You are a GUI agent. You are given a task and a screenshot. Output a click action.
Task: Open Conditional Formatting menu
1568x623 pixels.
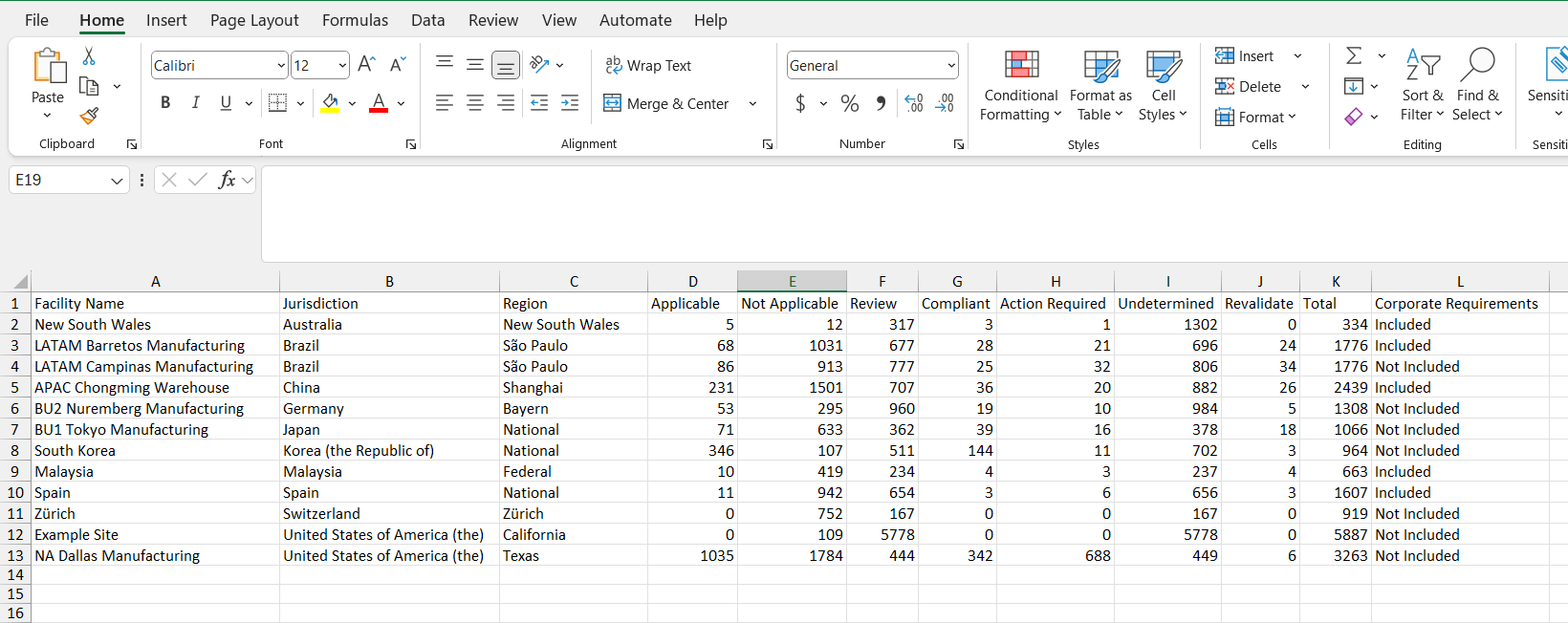1021,87
